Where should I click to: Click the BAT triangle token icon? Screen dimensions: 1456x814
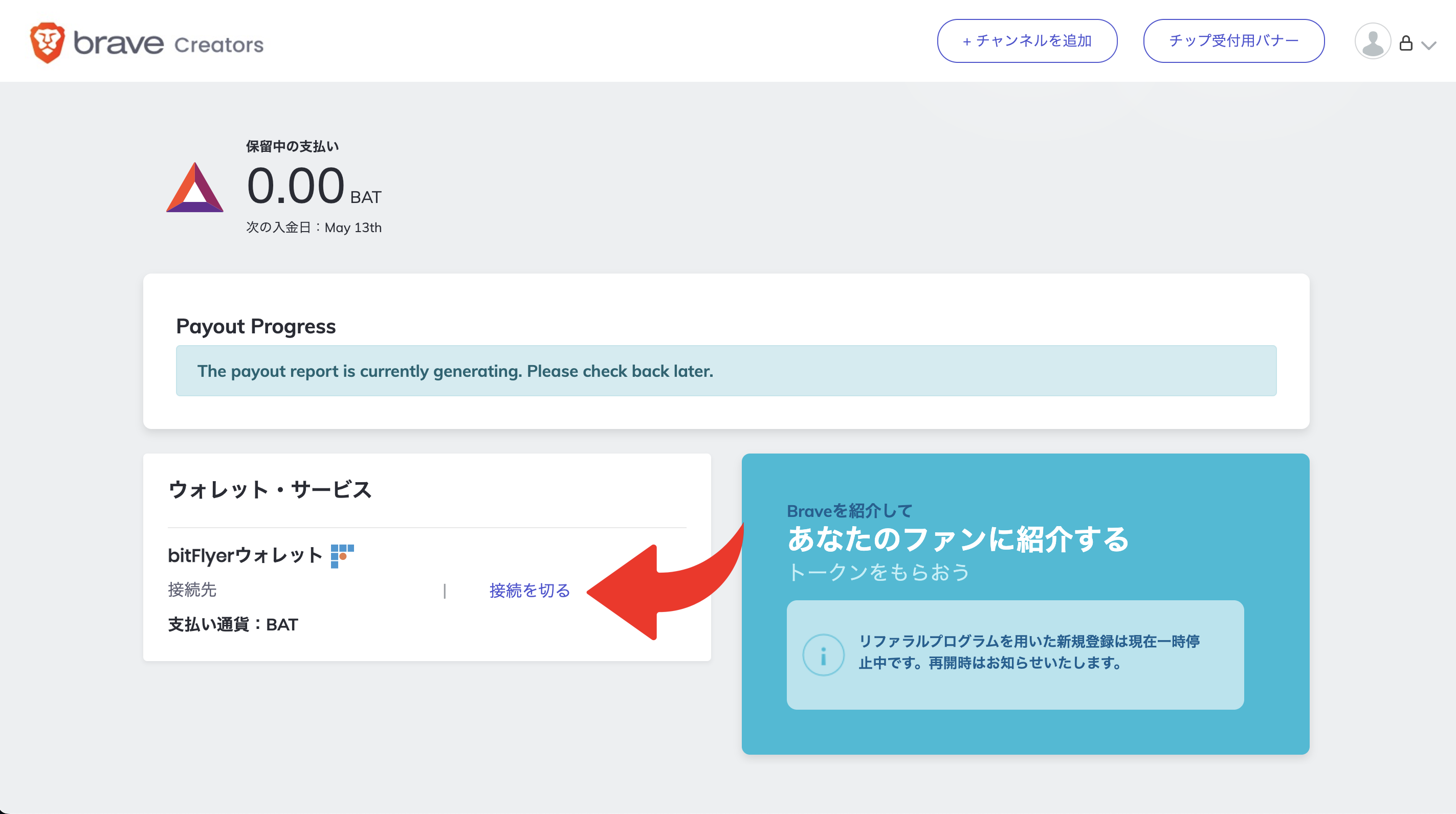point(195,187)
